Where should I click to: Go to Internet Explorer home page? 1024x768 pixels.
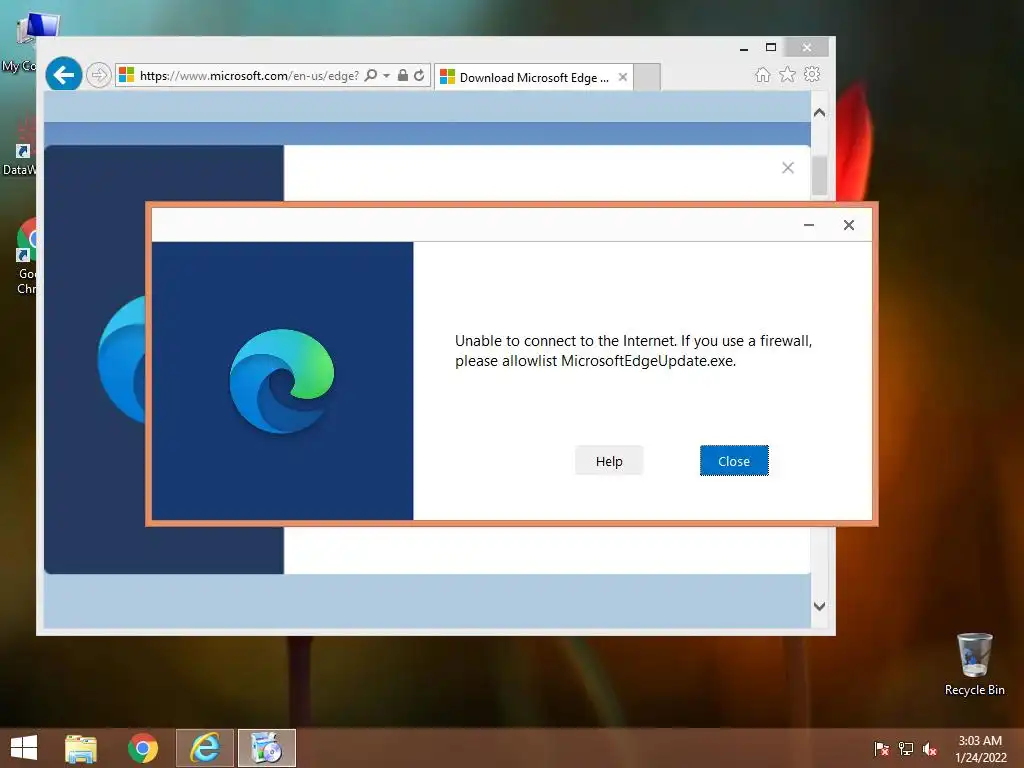point(762,74)
